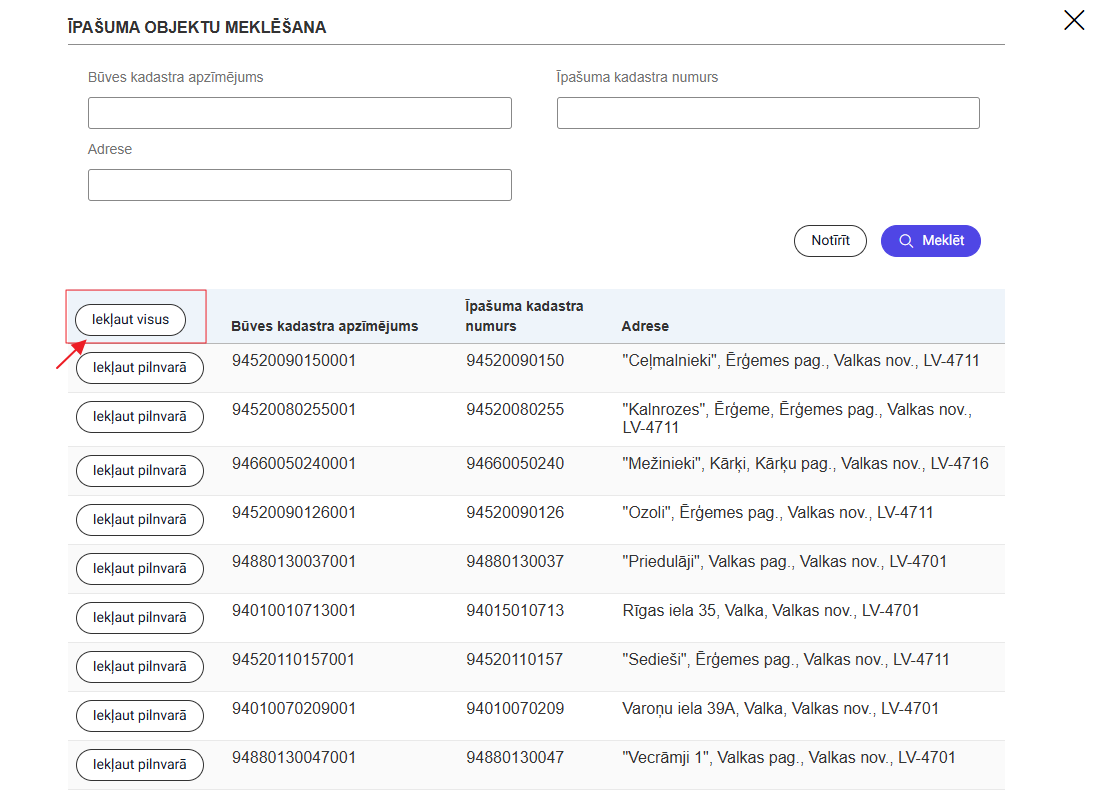Viewport: 1096px width, 793px height.
Task: Click the Iekļaut visus button
Action: [x=131, y=320]
